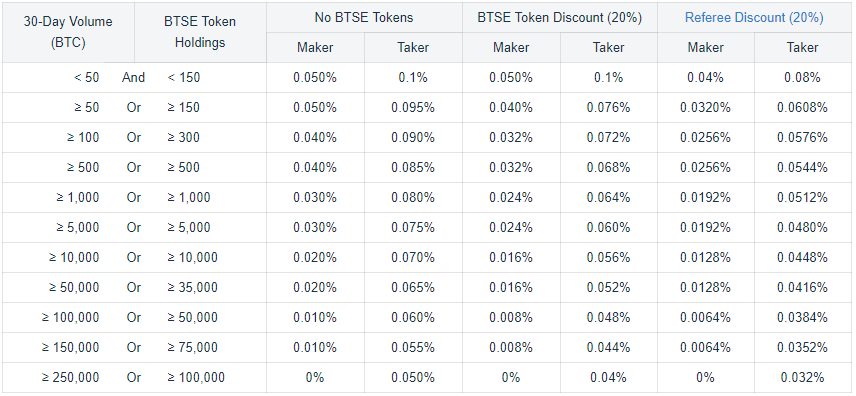The height and width of the screenshot is (396, 856).
Task: Select the 0.04% referee maker fee cell
Action: pos(705,78)
